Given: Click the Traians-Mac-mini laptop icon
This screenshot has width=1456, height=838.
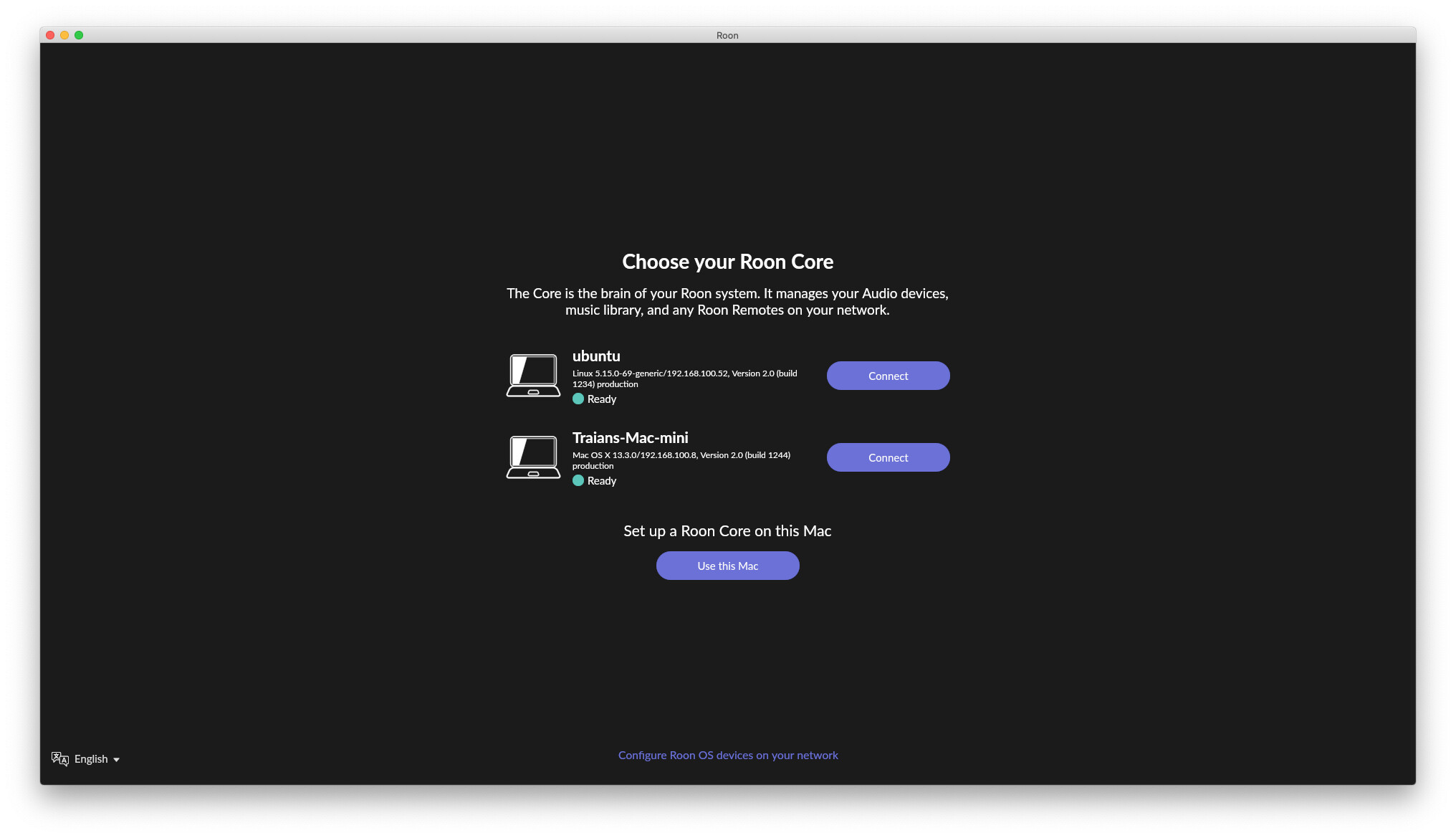Looking at the screenshot, I should pos(533,457).
